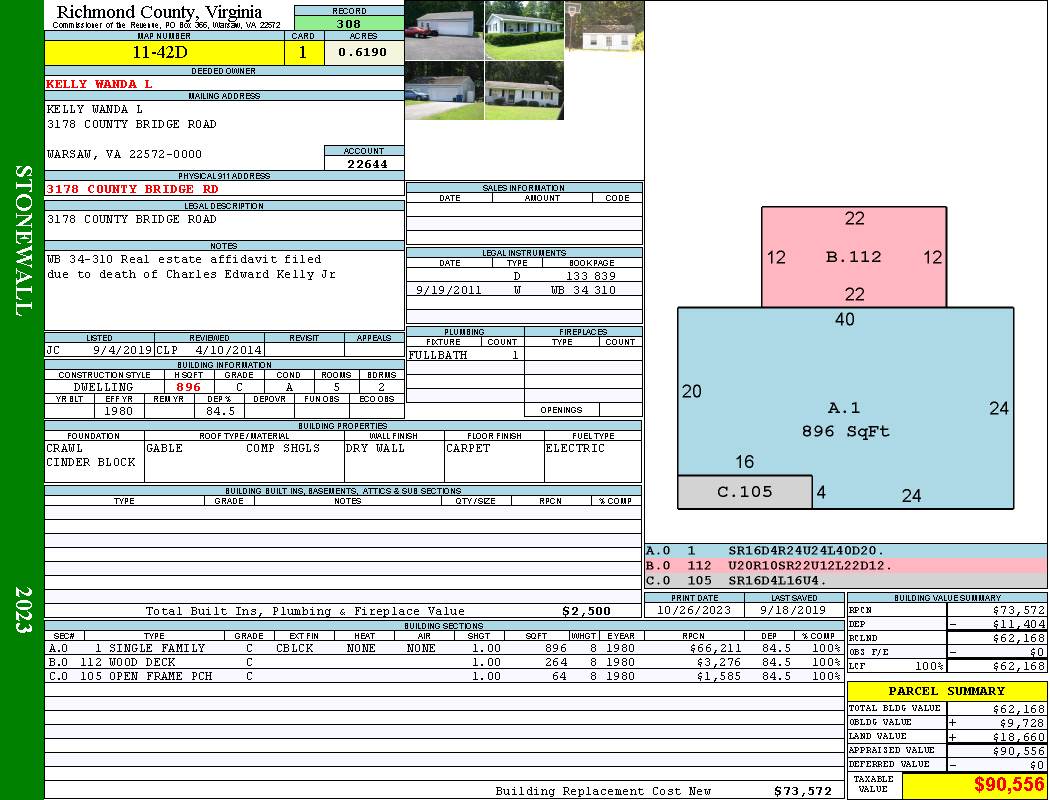1050x800 pixels.
Task: Click the $2,500 built-ins total value
Action: pyautogui.click(x=586, y=611)
